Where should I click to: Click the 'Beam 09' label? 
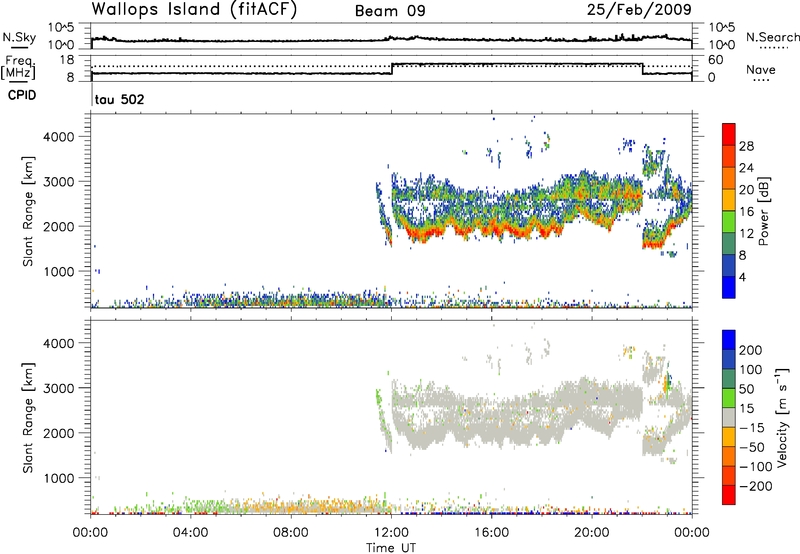point(390,11)
